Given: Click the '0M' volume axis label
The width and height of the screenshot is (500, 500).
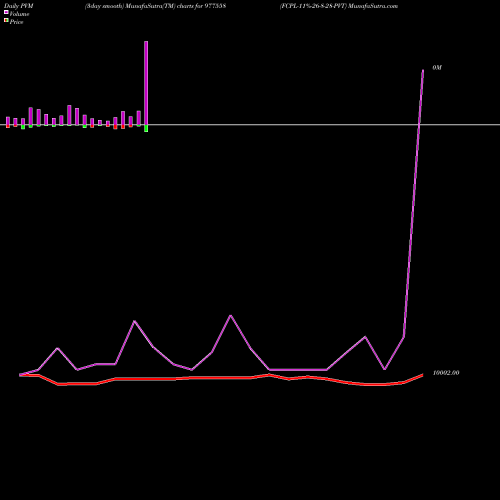Looking at the screenshot, I should coord(437,68).
